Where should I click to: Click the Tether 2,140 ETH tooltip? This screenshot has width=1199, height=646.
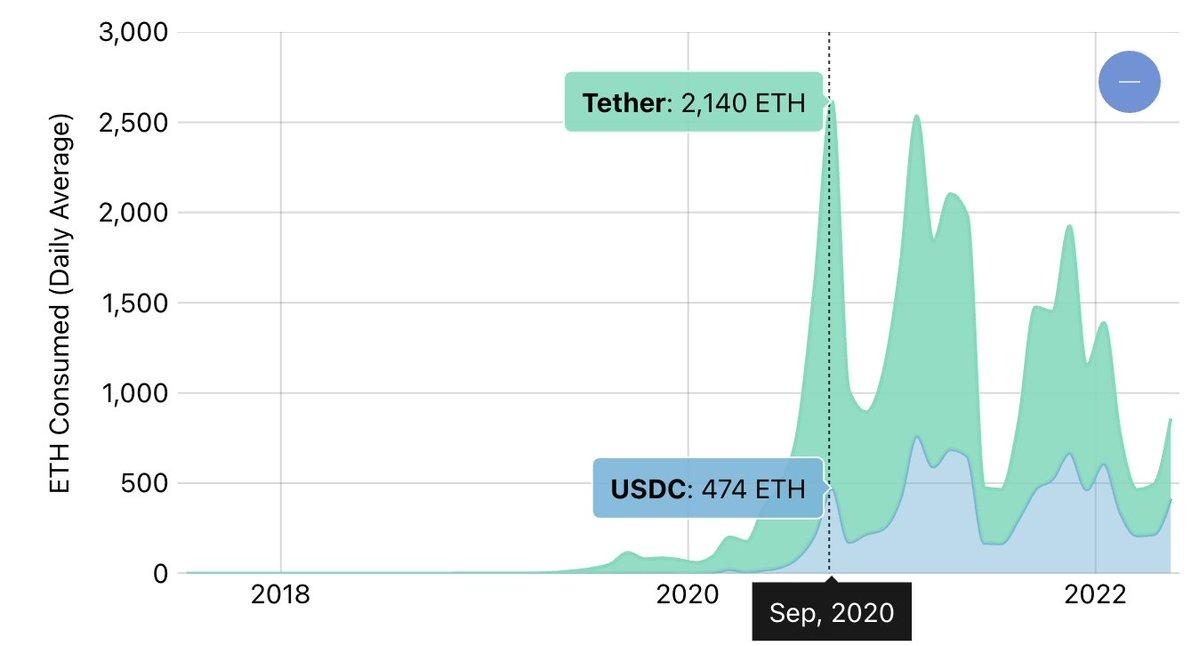(x=694, y=102)
